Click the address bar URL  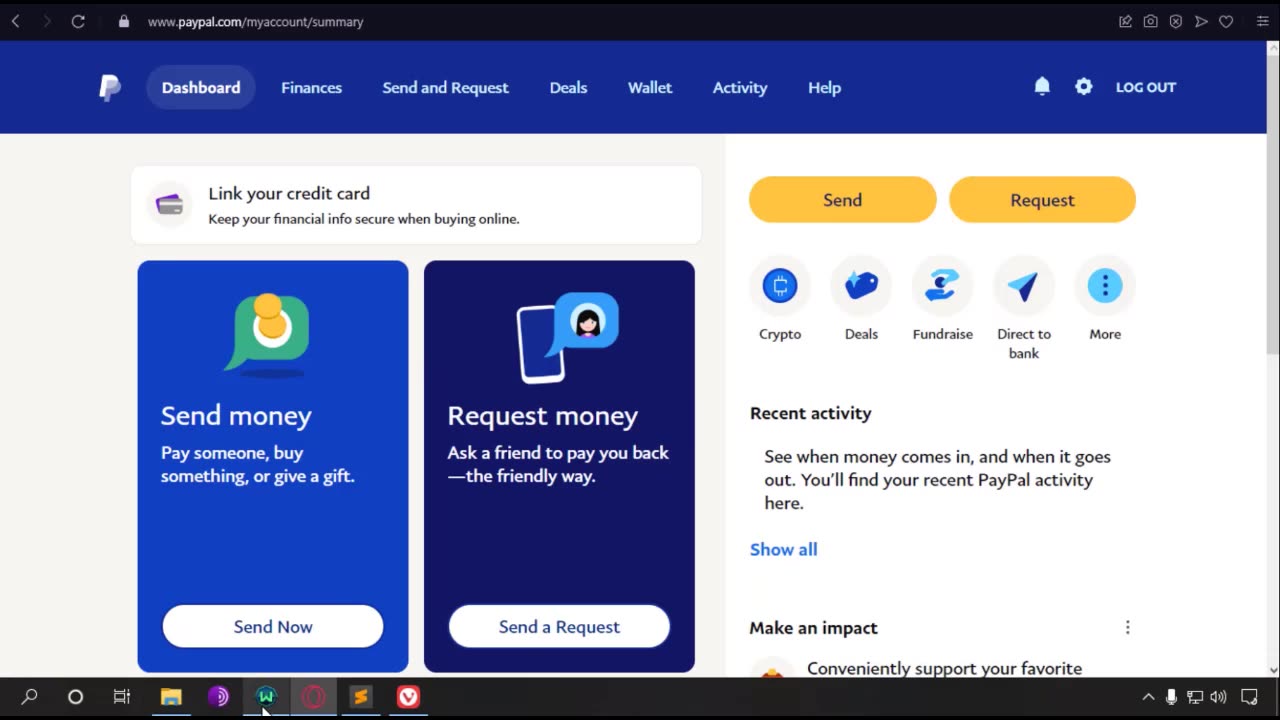pyautogui.click(x=256, y=21)
